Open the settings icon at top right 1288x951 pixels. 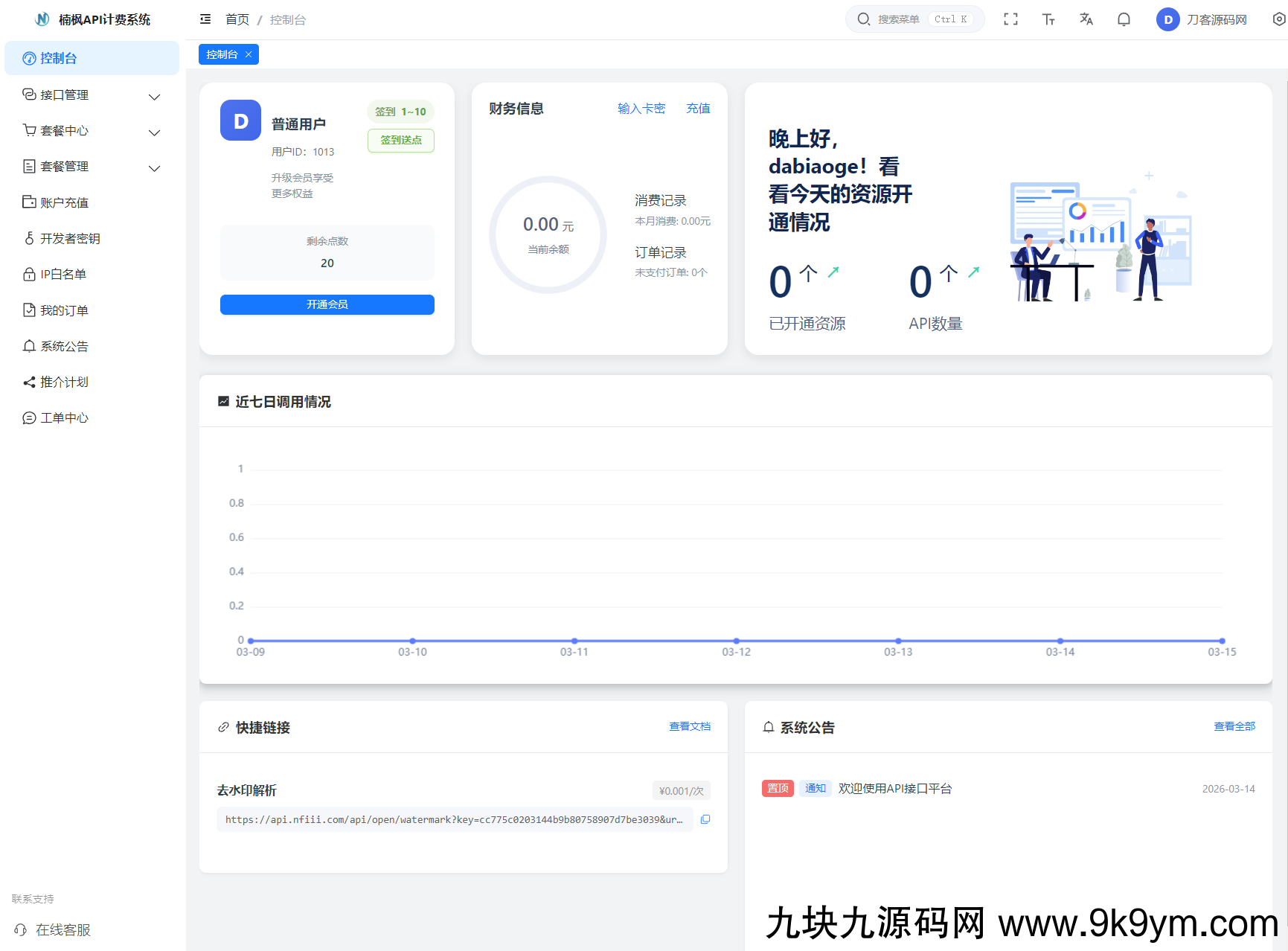pyautogui.click(x=1278, y=19)
